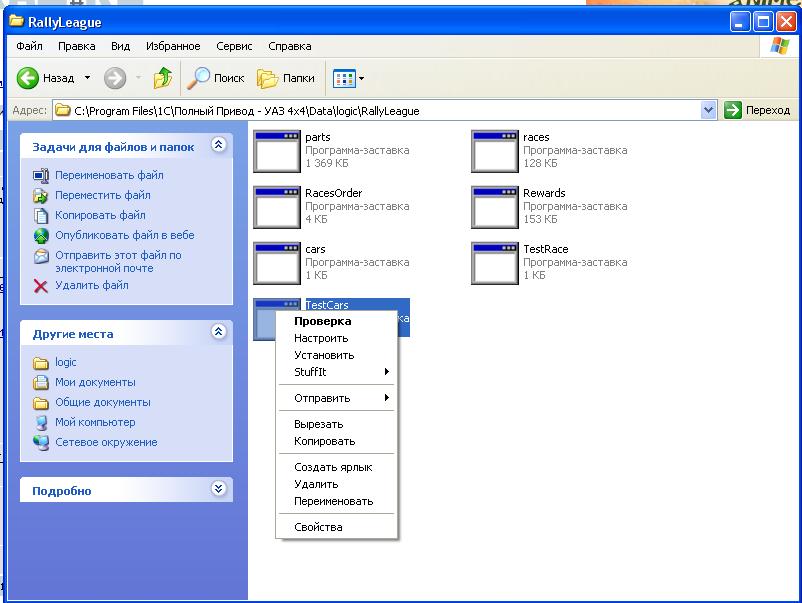Open the Правка menu

click(x=77, y=46)
